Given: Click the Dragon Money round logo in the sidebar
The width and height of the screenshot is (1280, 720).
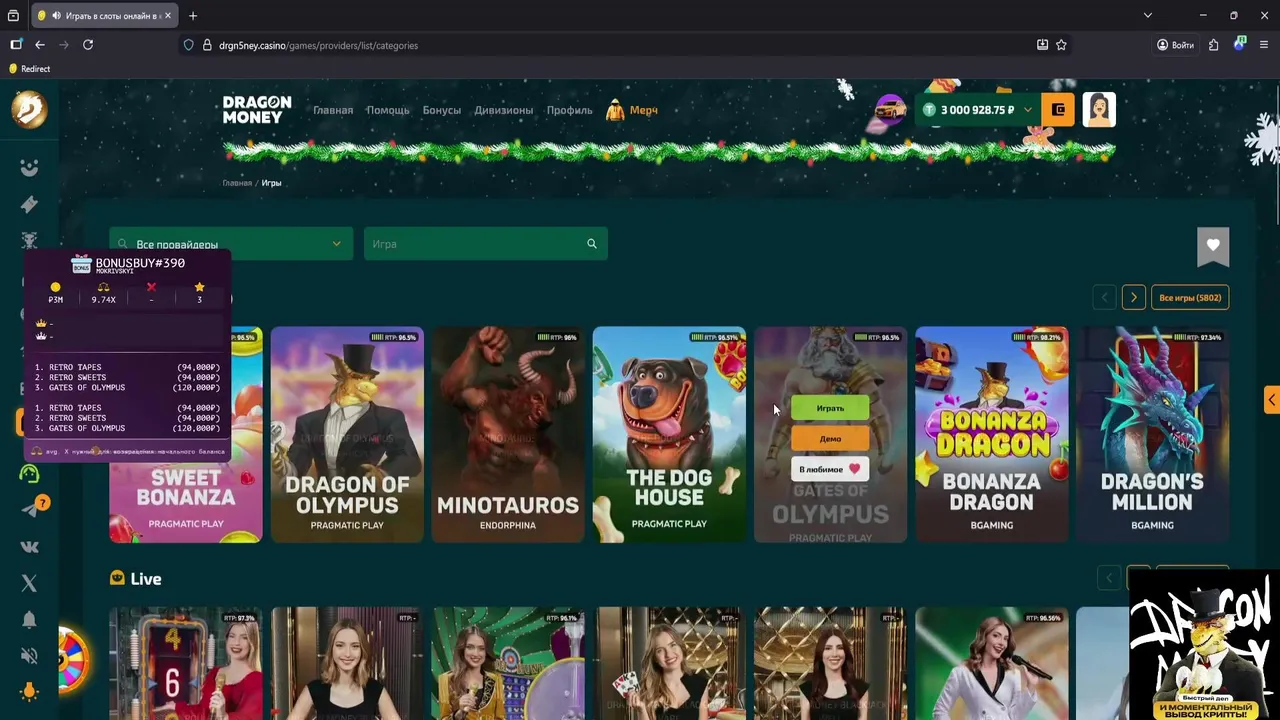Looking at the screenshot, I should point(29,109).
